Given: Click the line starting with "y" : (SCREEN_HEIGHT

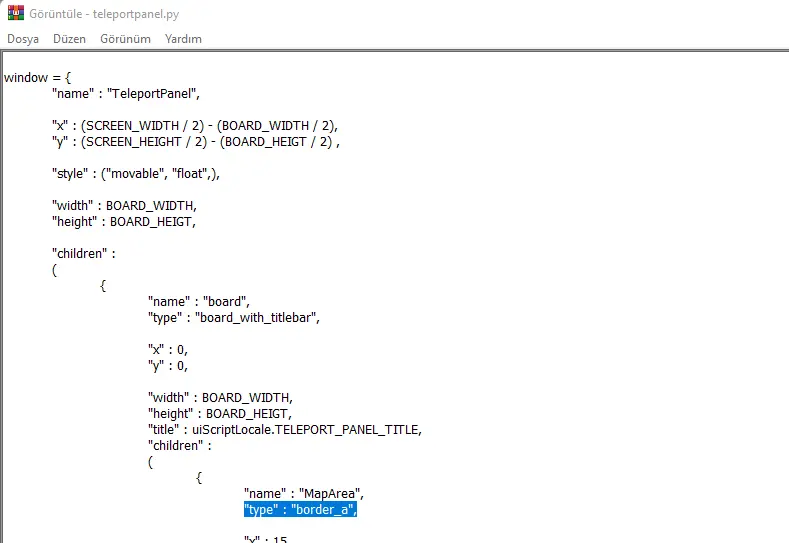Looking at the screenshot, I should [197, 142].
